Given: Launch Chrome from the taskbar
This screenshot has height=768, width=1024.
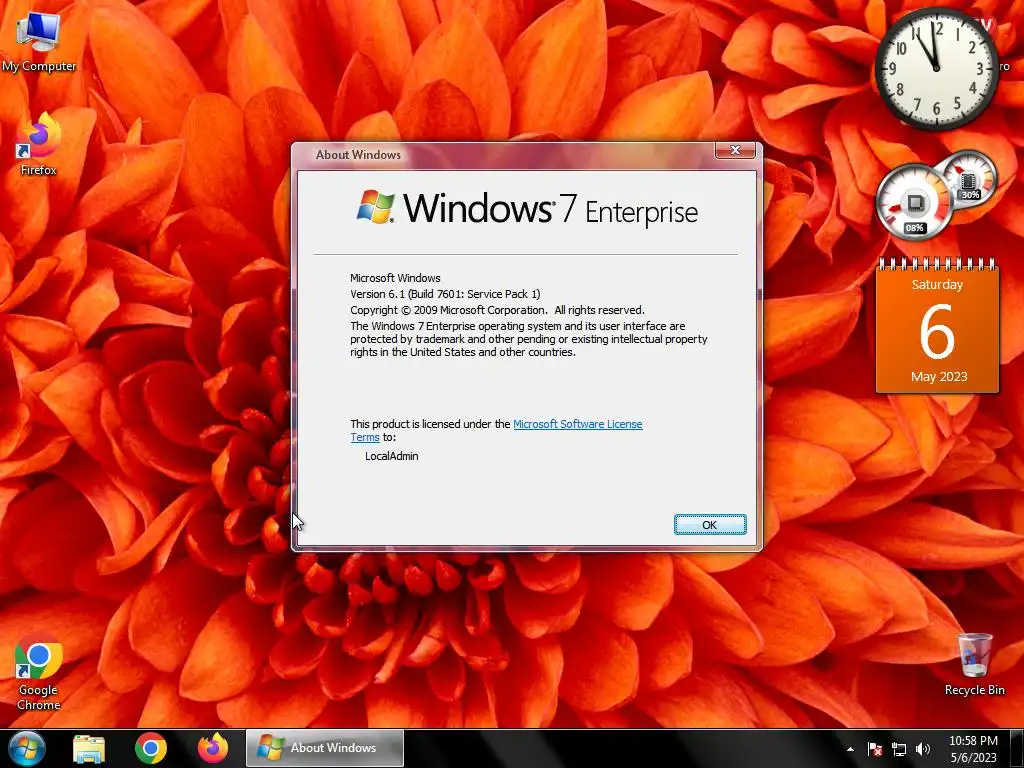Looking at the screenshot, I should pyautogui.click(x=151, y=748).
